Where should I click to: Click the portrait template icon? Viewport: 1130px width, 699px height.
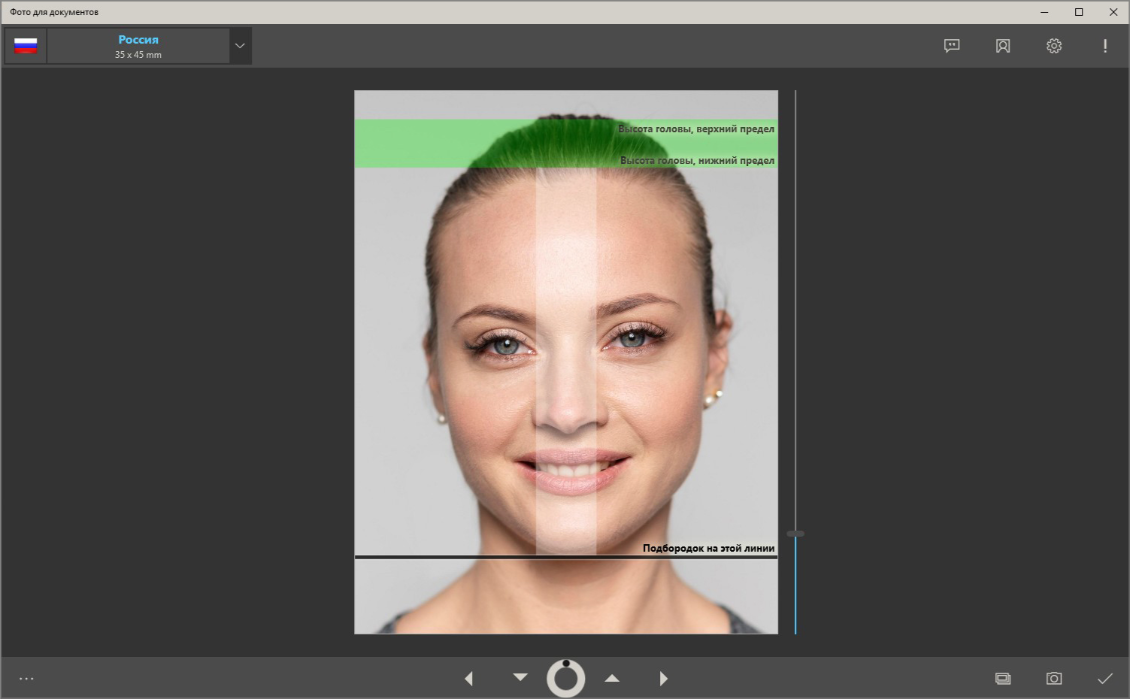point(1003,46)
